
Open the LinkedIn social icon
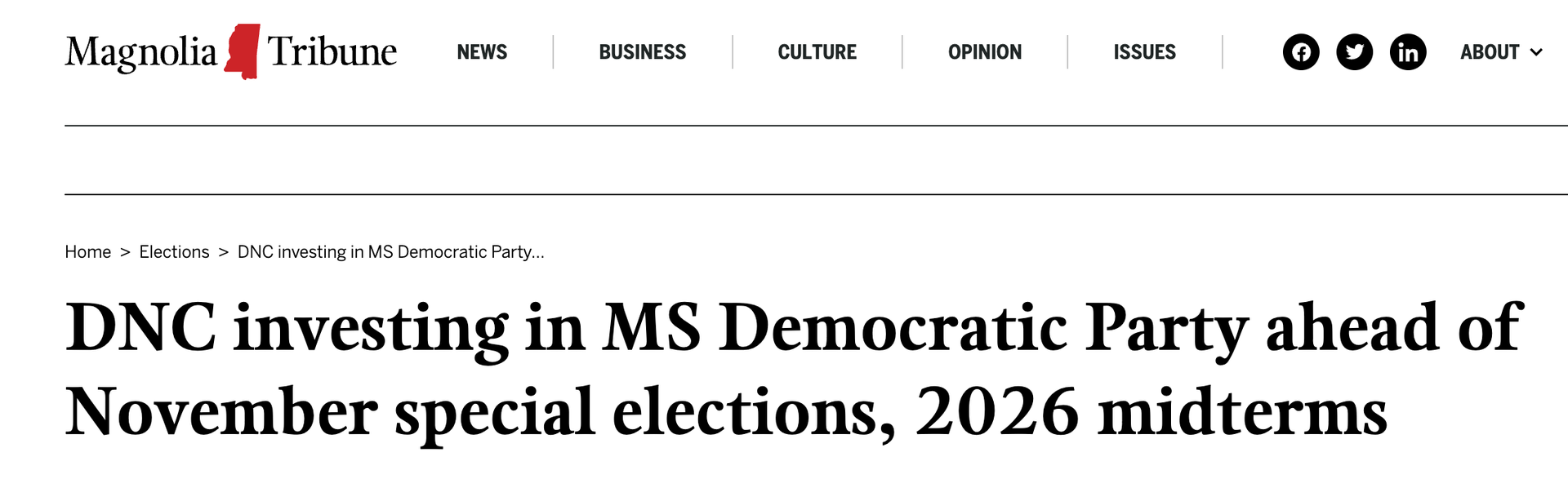(x=1408, y=52)
